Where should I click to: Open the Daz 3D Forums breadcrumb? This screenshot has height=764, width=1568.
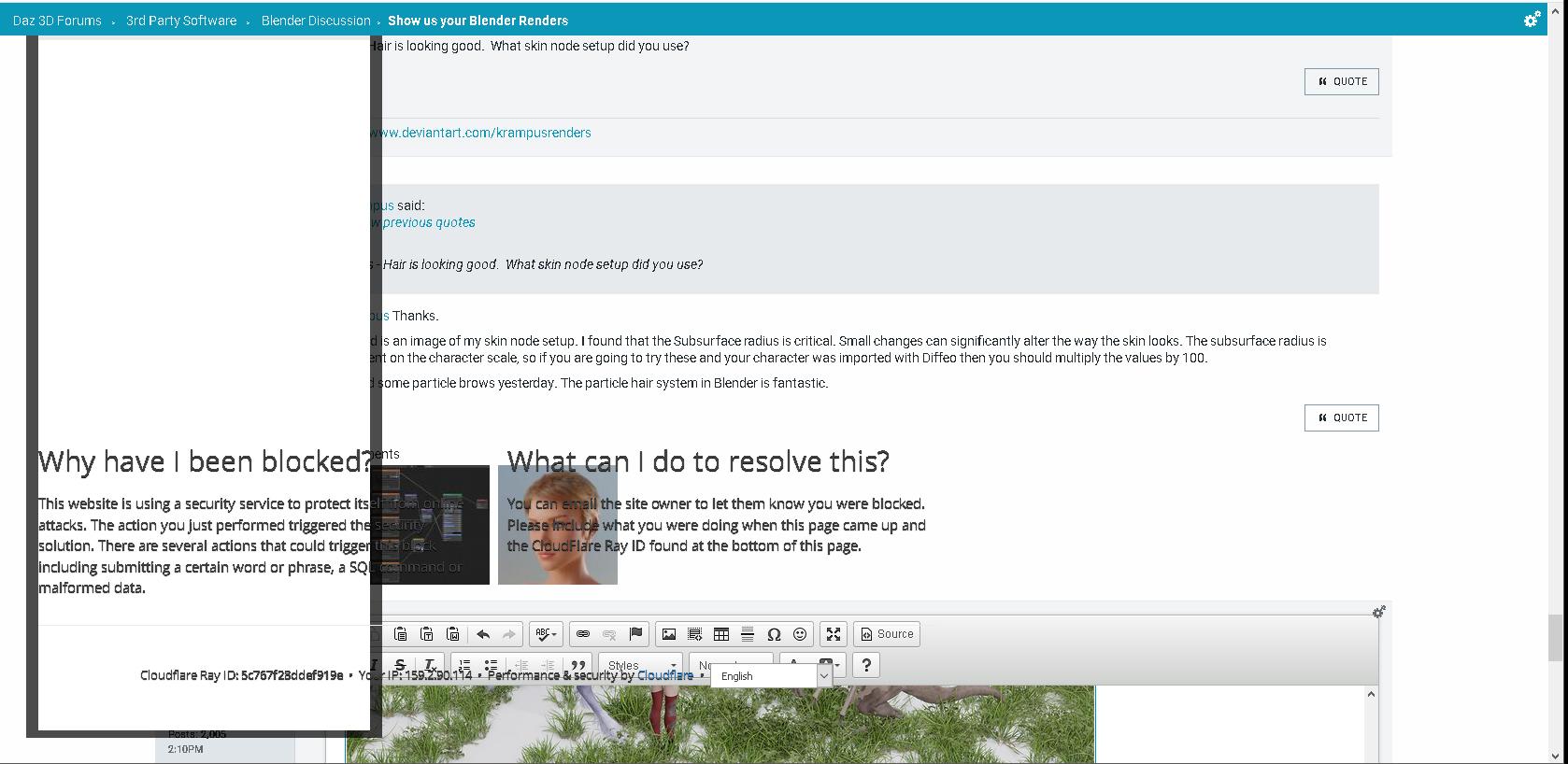click(57, 21)
